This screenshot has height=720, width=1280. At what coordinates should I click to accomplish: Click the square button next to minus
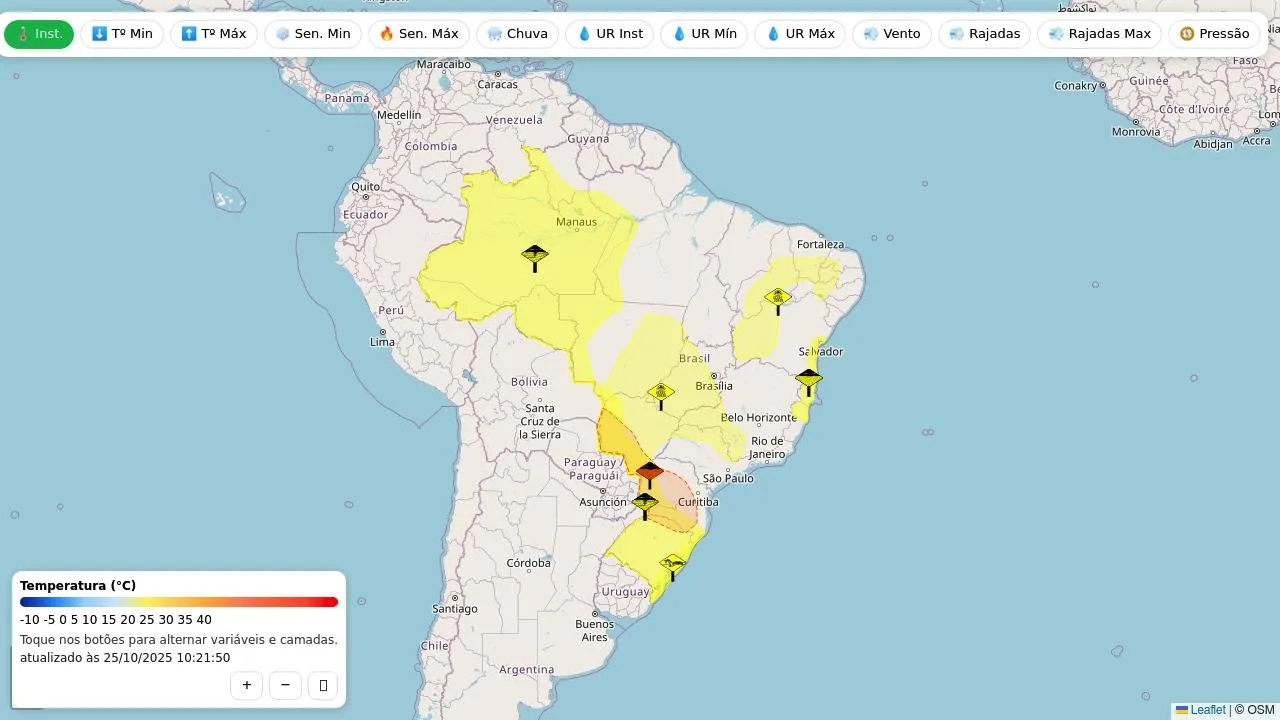(323, 685)
